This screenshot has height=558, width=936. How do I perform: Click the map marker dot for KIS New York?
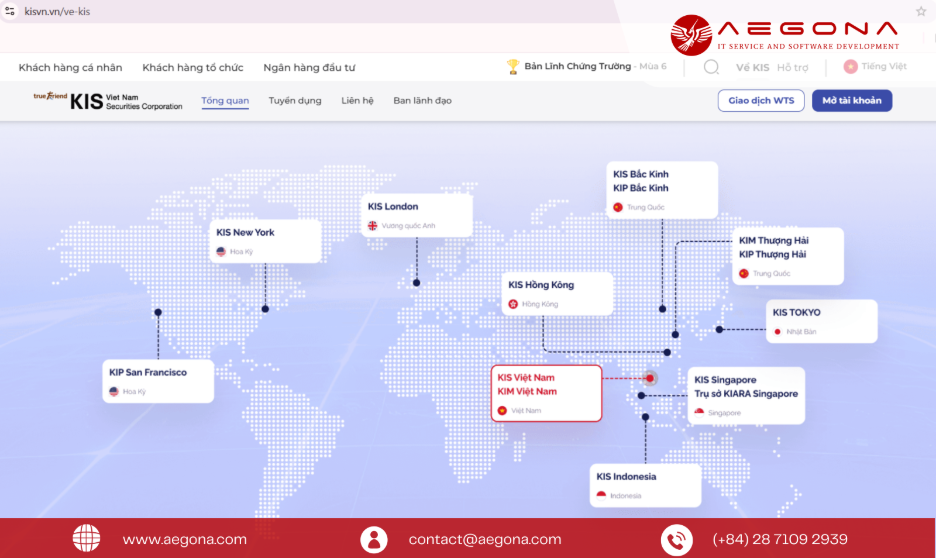[x=265, y=309]
